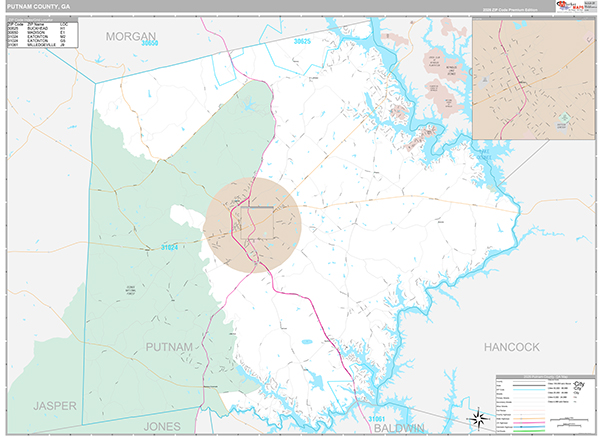
Task: Click the compass rose icon
Action: click(479, 418)
